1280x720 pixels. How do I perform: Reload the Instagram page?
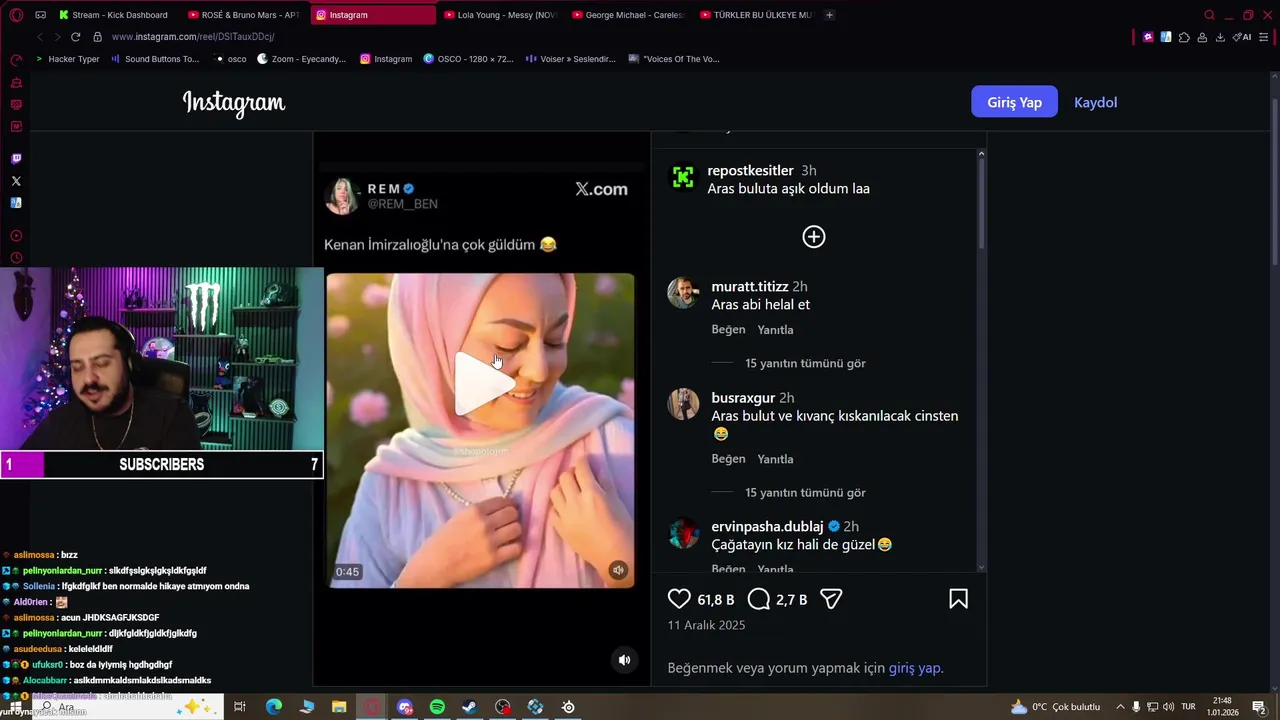tap(75, 37)
